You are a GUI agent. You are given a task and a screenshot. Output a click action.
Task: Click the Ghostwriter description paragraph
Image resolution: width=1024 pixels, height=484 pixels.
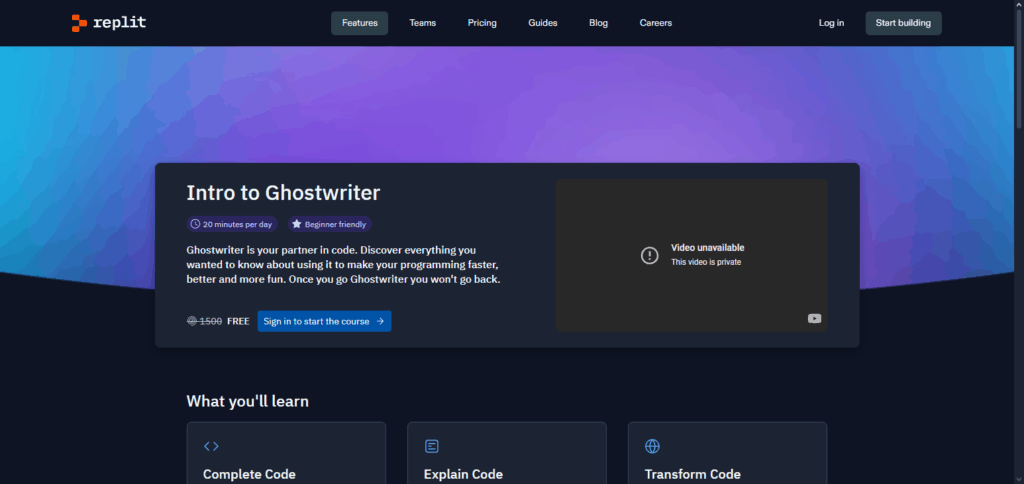tap(344, 265)
